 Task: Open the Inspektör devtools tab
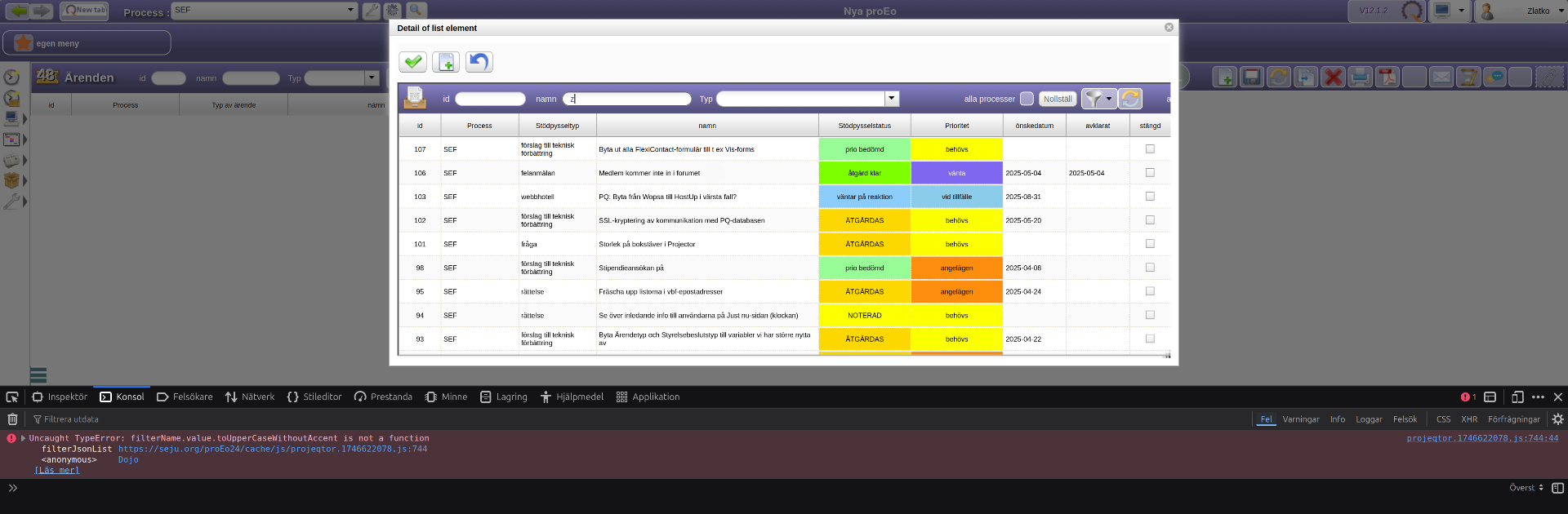(x=60, y=397)
